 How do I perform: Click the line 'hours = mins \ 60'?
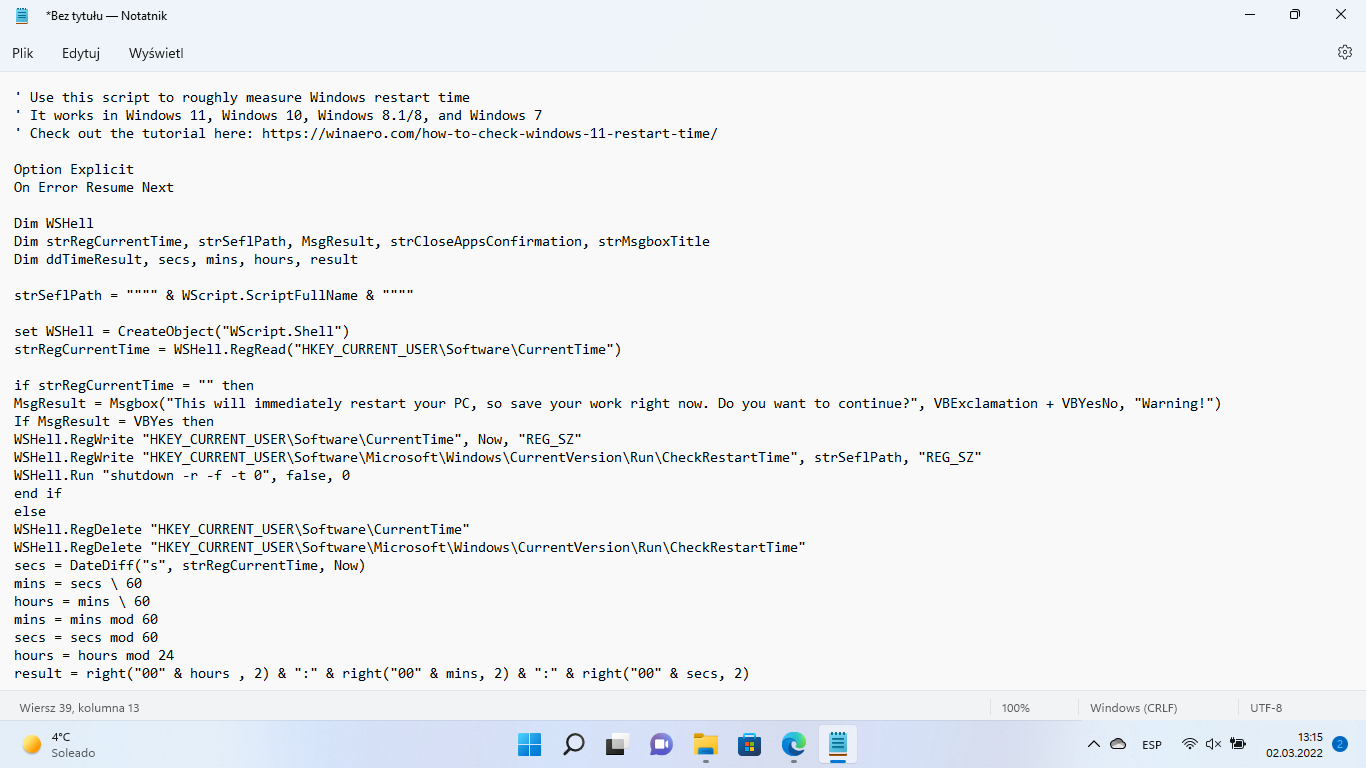[x=82, y=601]
